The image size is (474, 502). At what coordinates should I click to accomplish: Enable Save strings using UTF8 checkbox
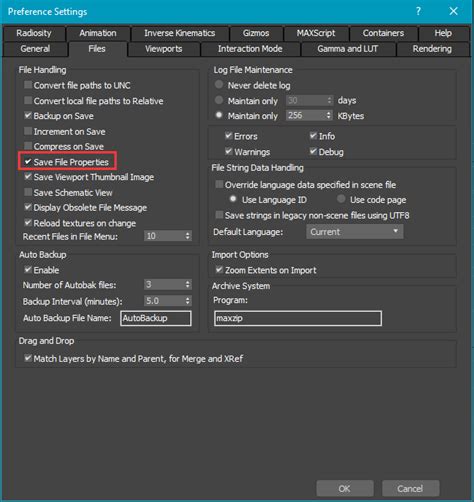(219, 215)
